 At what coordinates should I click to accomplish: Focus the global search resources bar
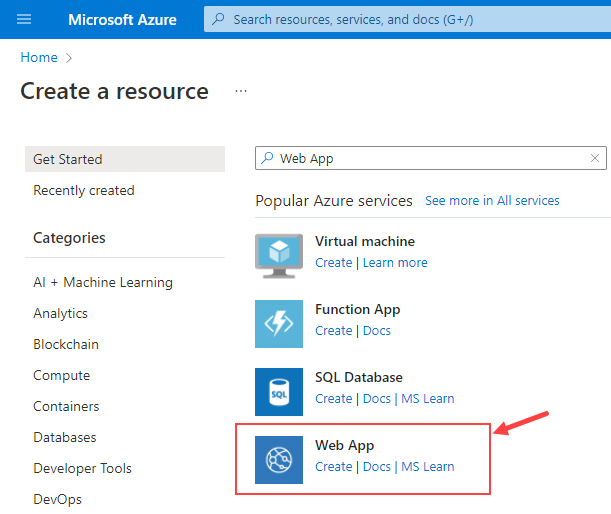click(407, 19)
